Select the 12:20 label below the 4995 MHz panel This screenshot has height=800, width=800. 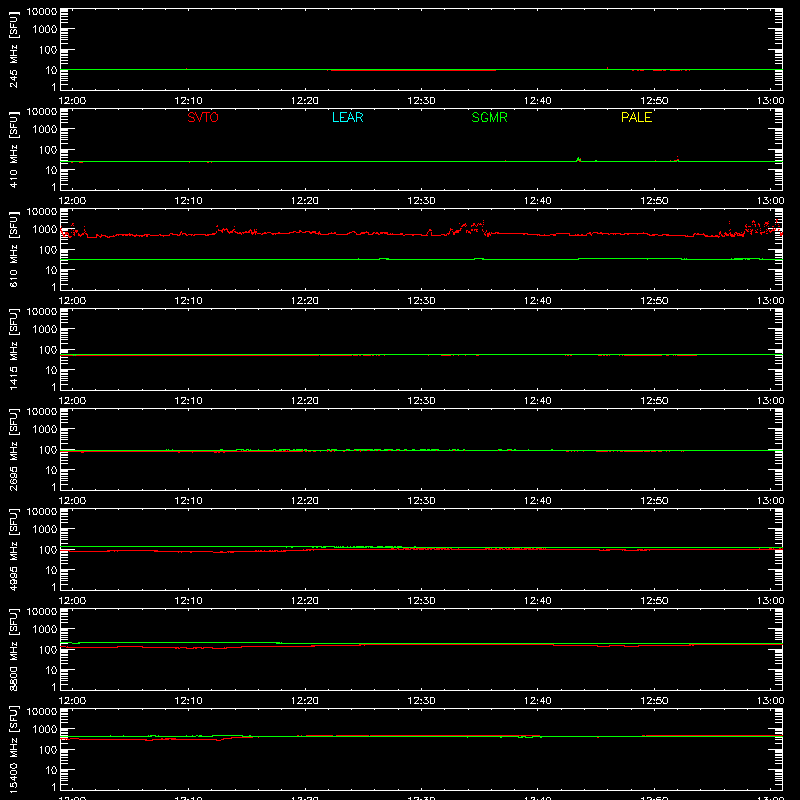pyautogui.click(x=305, y=601)
